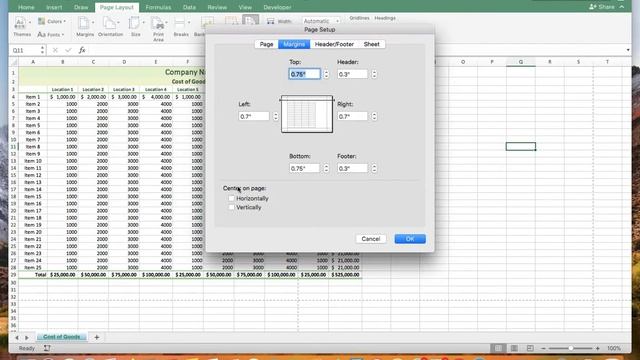Switch to Page Break Preview icon
Screen dimensions: 640x360
coord(530,348)
